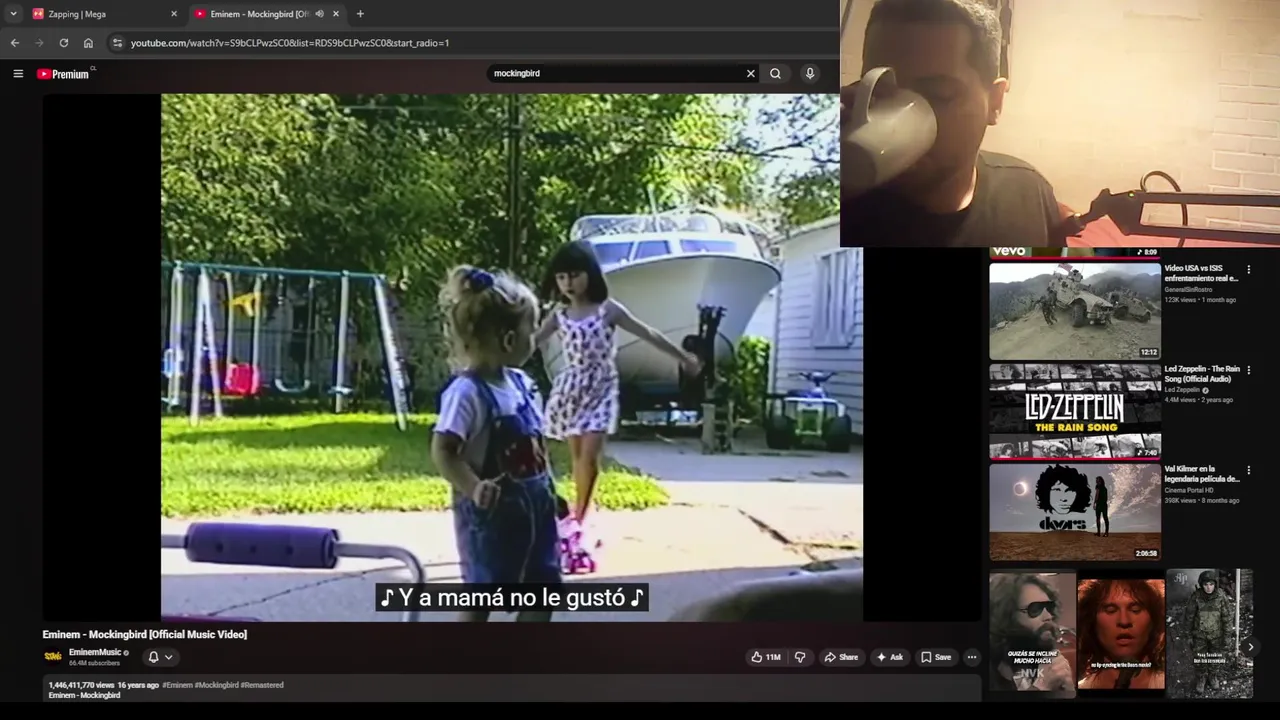The height and width of the screenshot is (720, 1280).
Task: Open the Video USA vs ISIS thumbnail
Action: 1075,311
